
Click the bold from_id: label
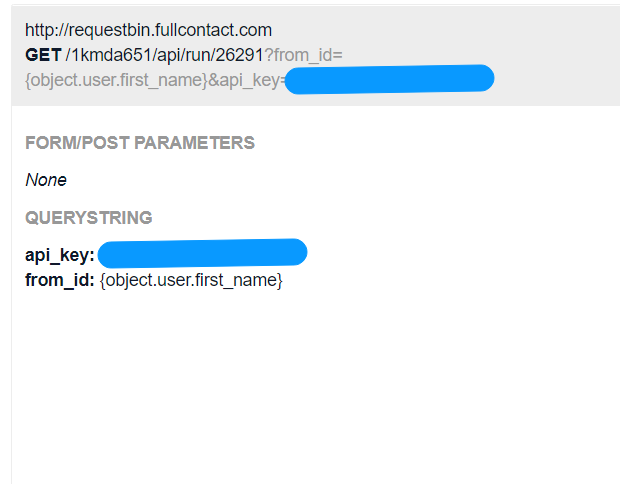[60, 280]
